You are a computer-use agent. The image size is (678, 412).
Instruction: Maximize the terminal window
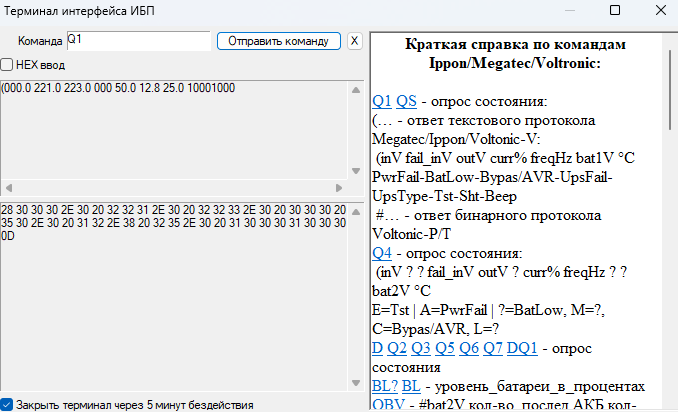(x=615, y=10)
